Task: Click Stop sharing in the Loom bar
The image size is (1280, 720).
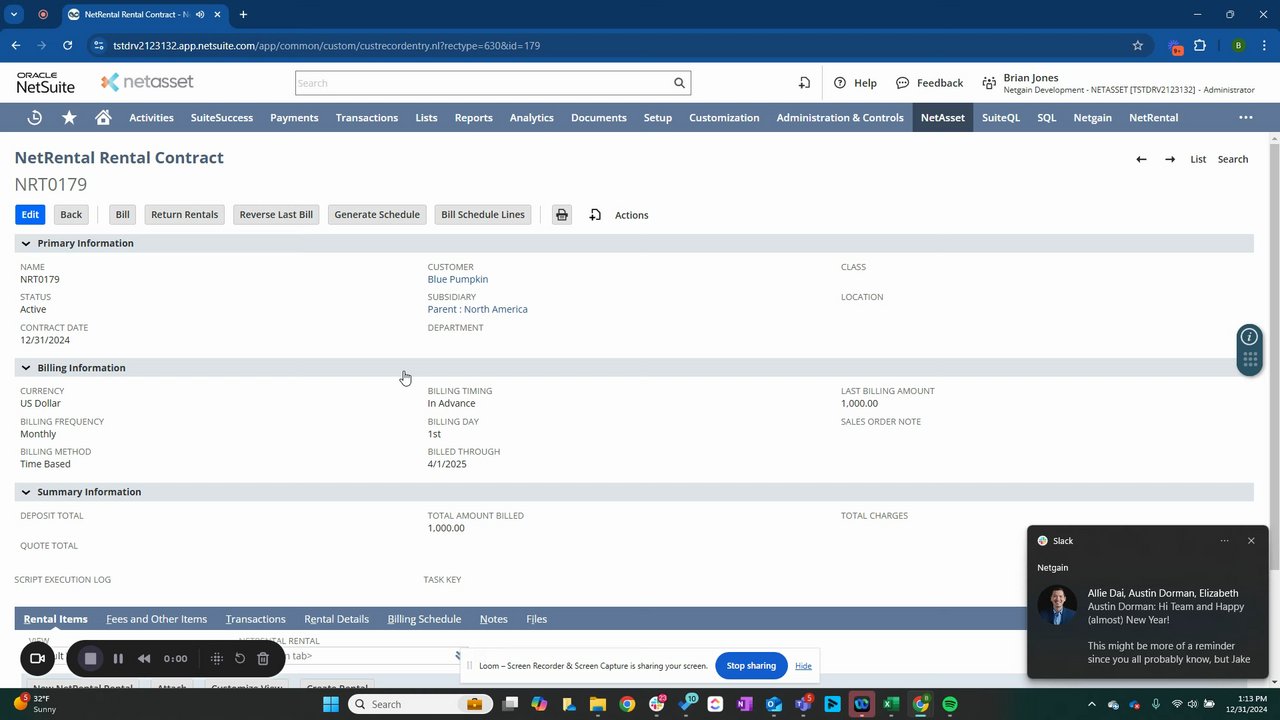Action: 751,666
